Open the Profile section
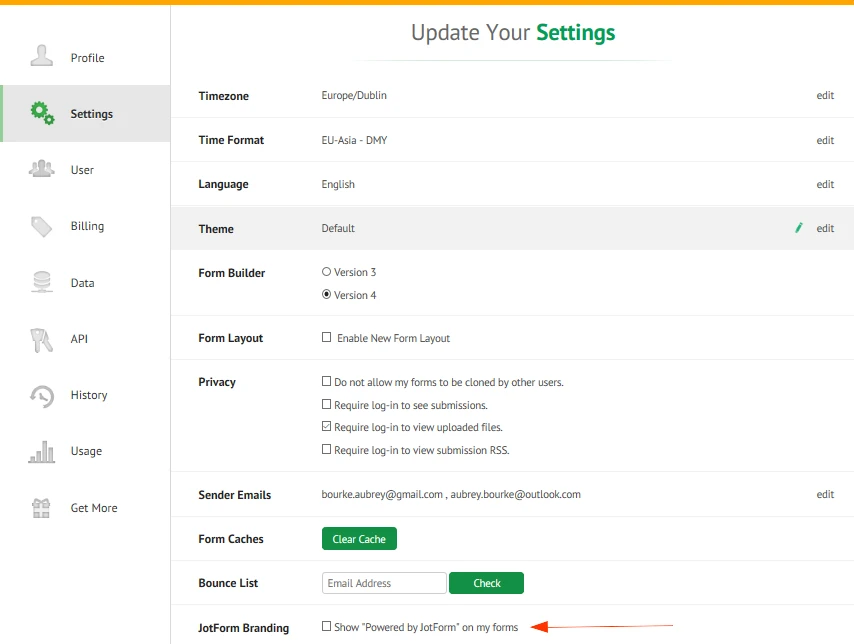This screenshot has width=854, height=644. pyautogui.click(x=85, y=57)
